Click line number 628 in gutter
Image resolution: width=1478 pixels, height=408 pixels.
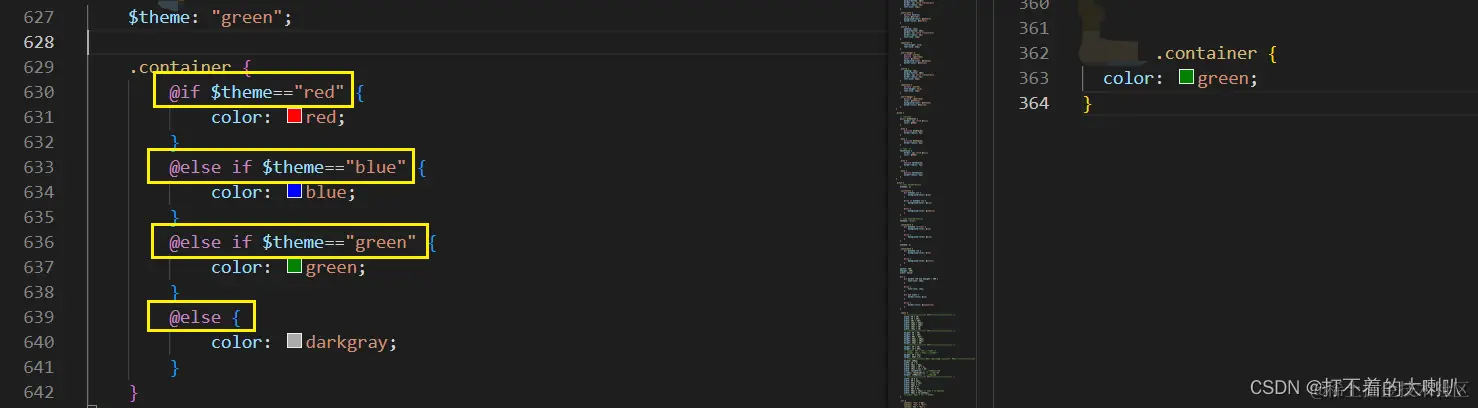(37, 42)
